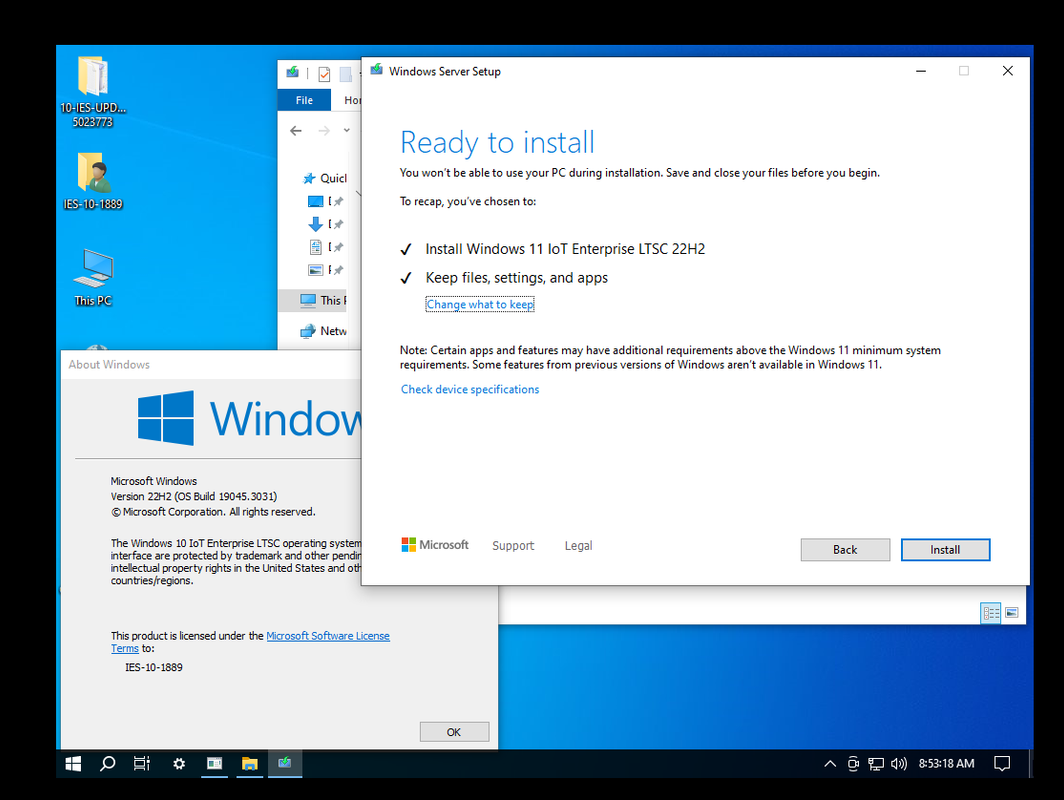Click 'Install Windows 11 IoT Enterprise LTSC 22H2' text
The image size is (1064, 800).
point(565,249)
